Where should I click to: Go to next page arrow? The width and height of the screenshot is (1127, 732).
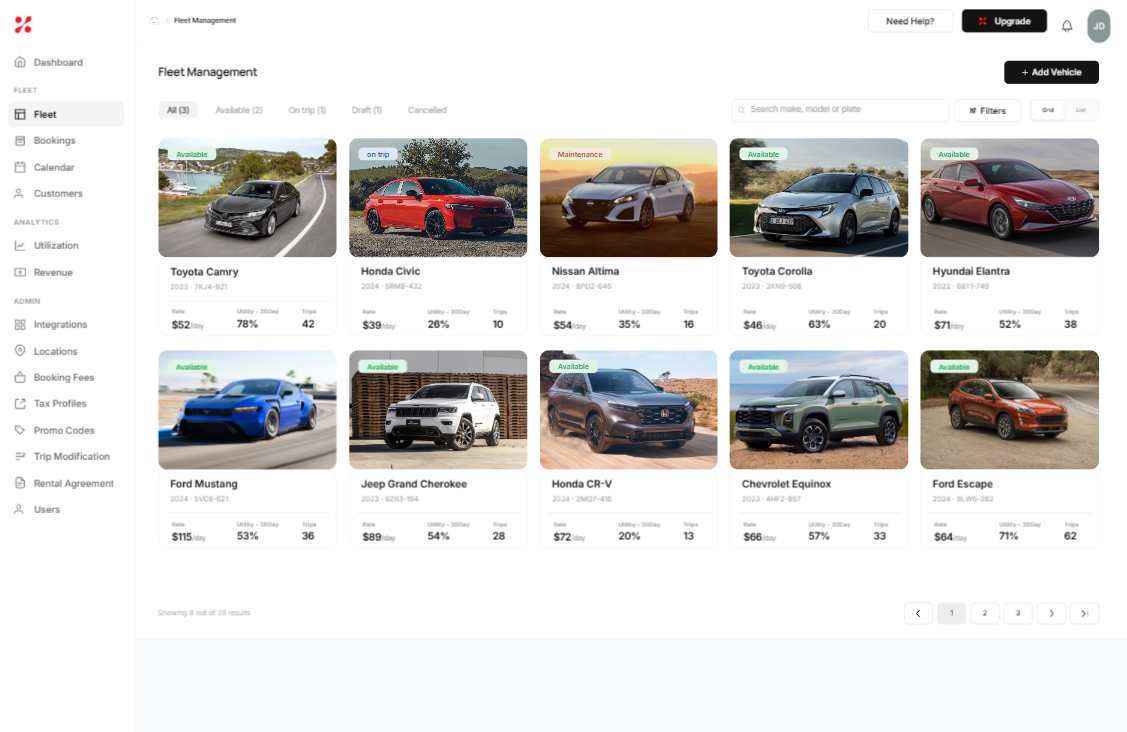[1051, 613]
